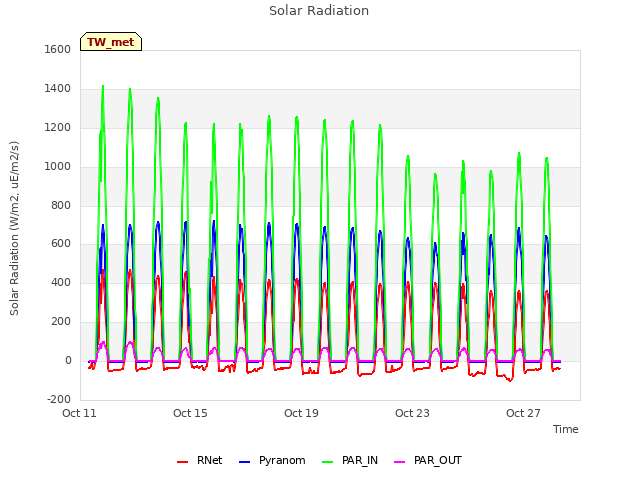Click the tallest green PAR_IN peak above 1400
Image resolution: width=640 pixels, height=480 pixels.
pyautogui.click(x=103, y=87)
